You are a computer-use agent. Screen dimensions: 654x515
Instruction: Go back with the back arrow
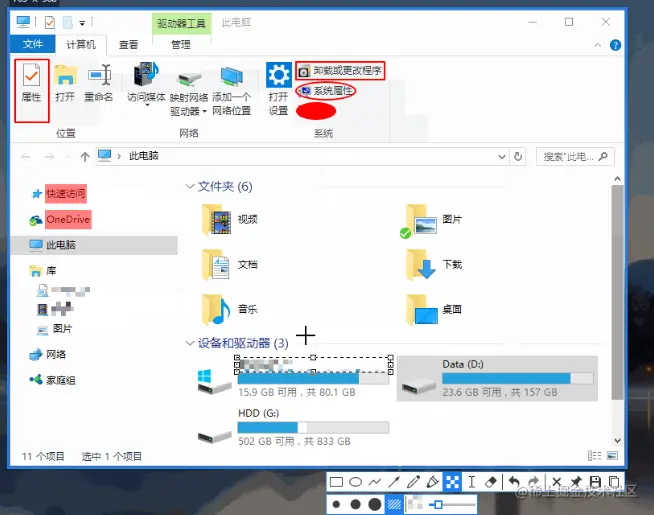[x=26, y=157]
